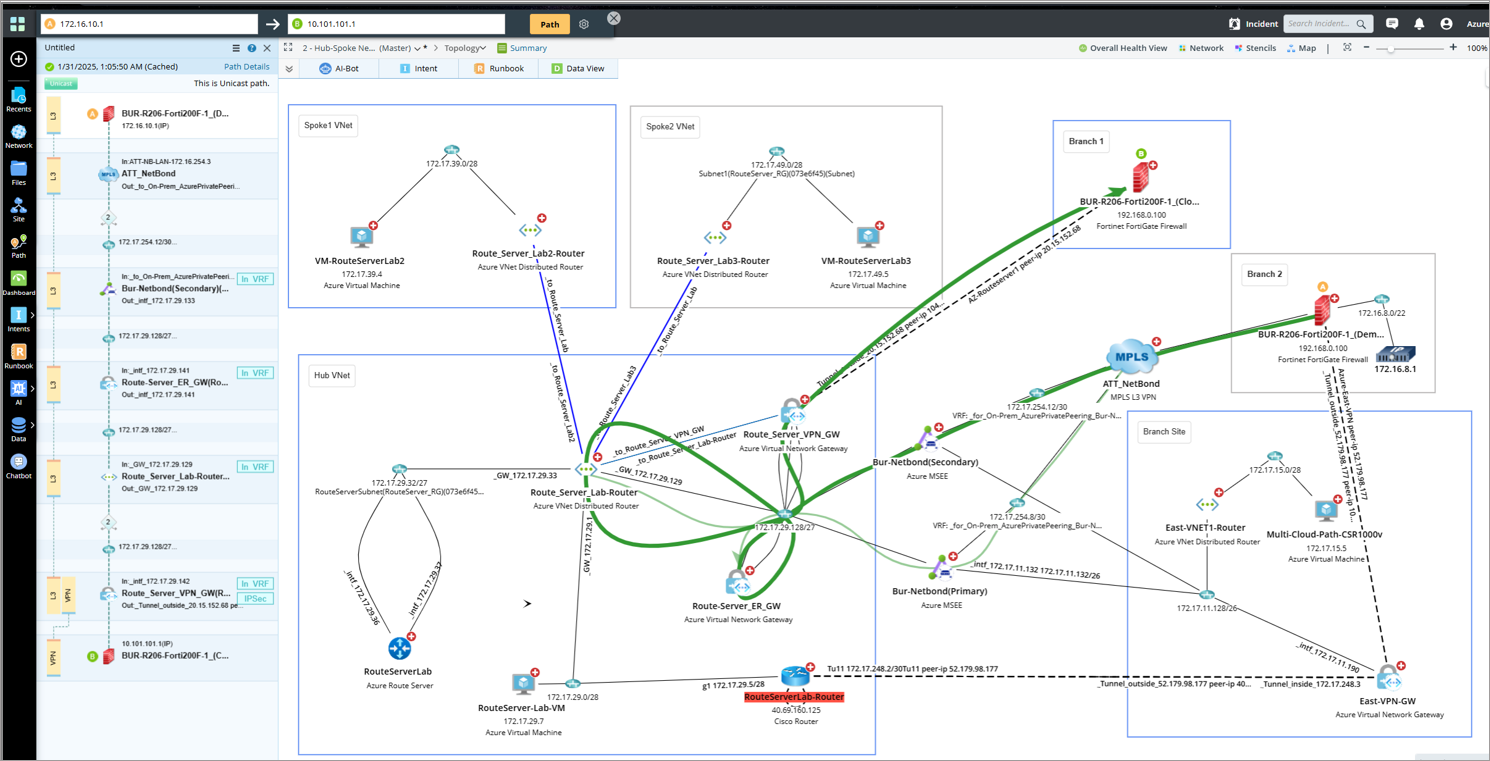Switch to the Intent tab
Screen dimensions: 1490x761
tap(418, 68)
